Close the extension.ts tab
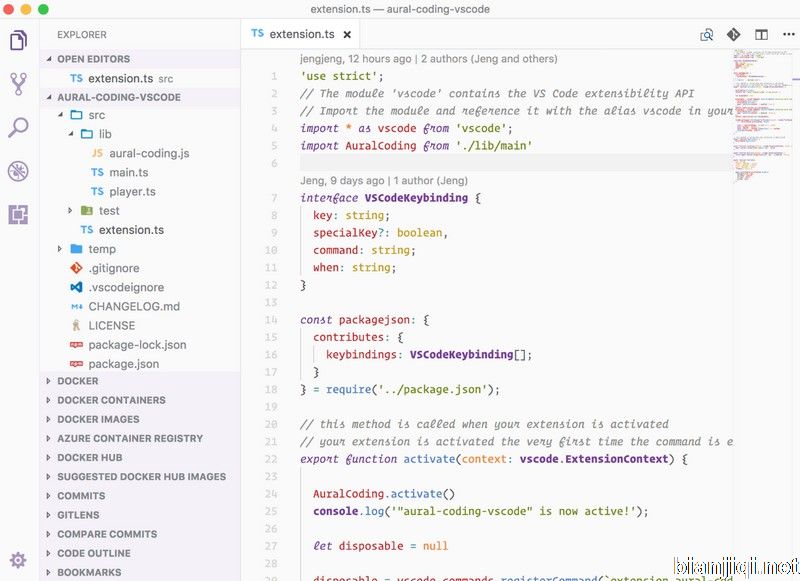Viewport: 800px width, 581px height. click(x=347, y=35)
